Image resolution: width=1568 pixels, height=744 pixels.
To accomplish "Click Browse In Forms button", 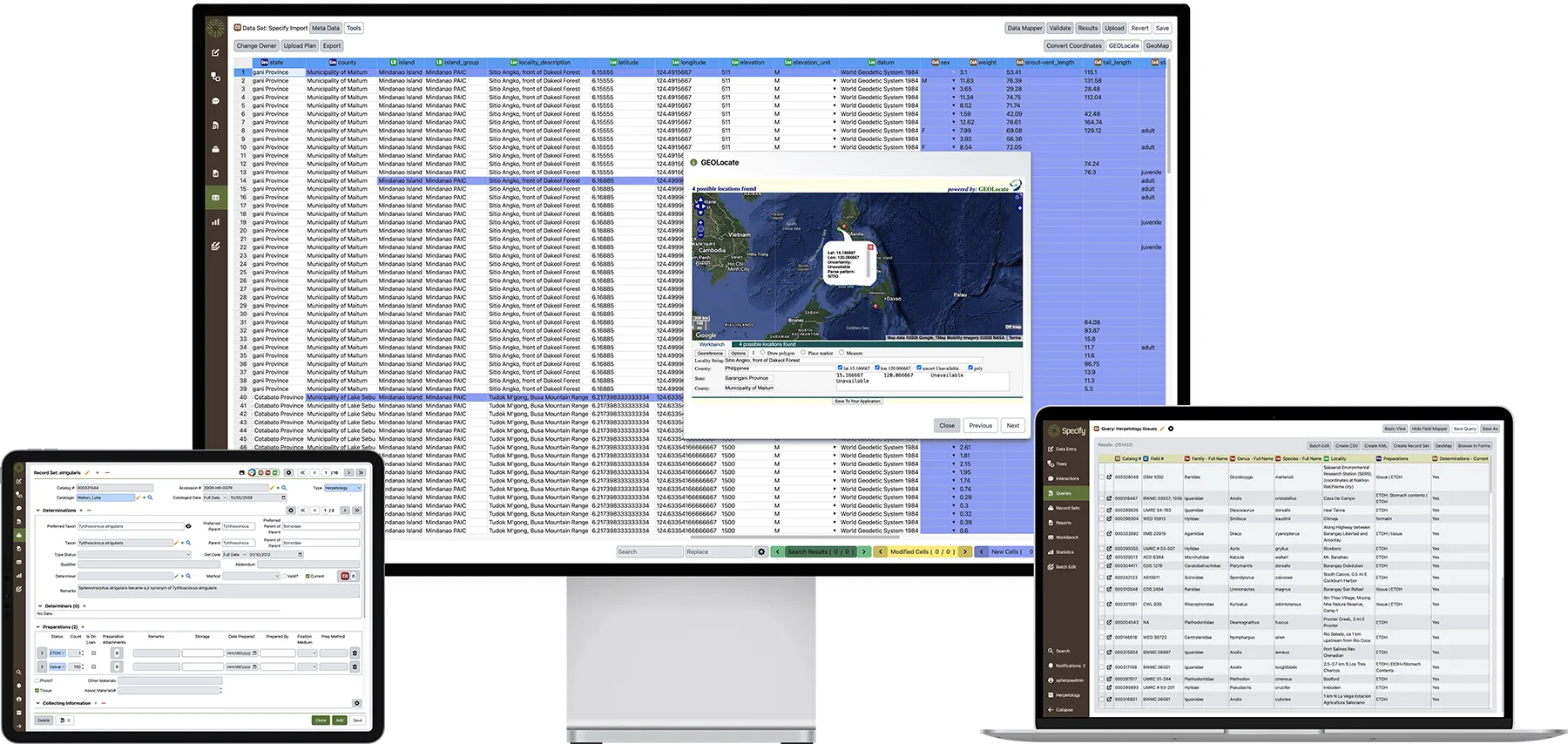I will coord(1474,445).
